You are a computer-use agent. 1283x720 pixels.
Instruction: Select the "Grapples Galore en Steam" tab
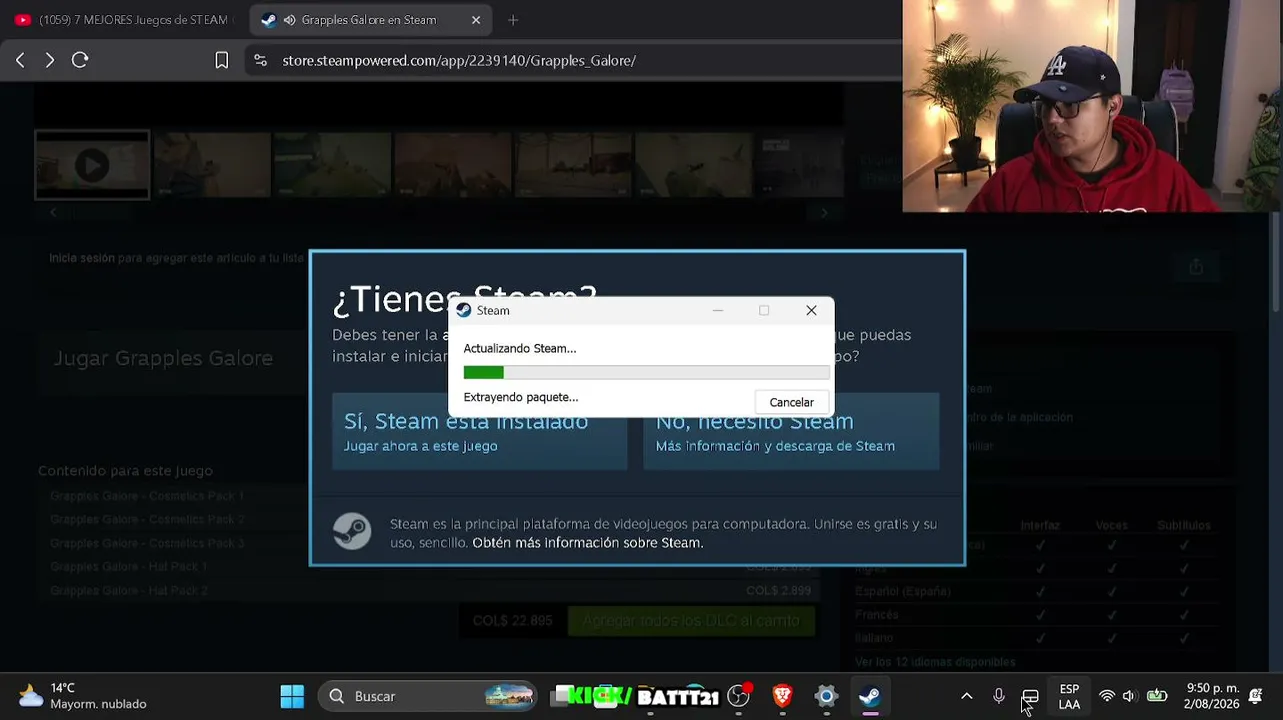click(x=372, y=20)
